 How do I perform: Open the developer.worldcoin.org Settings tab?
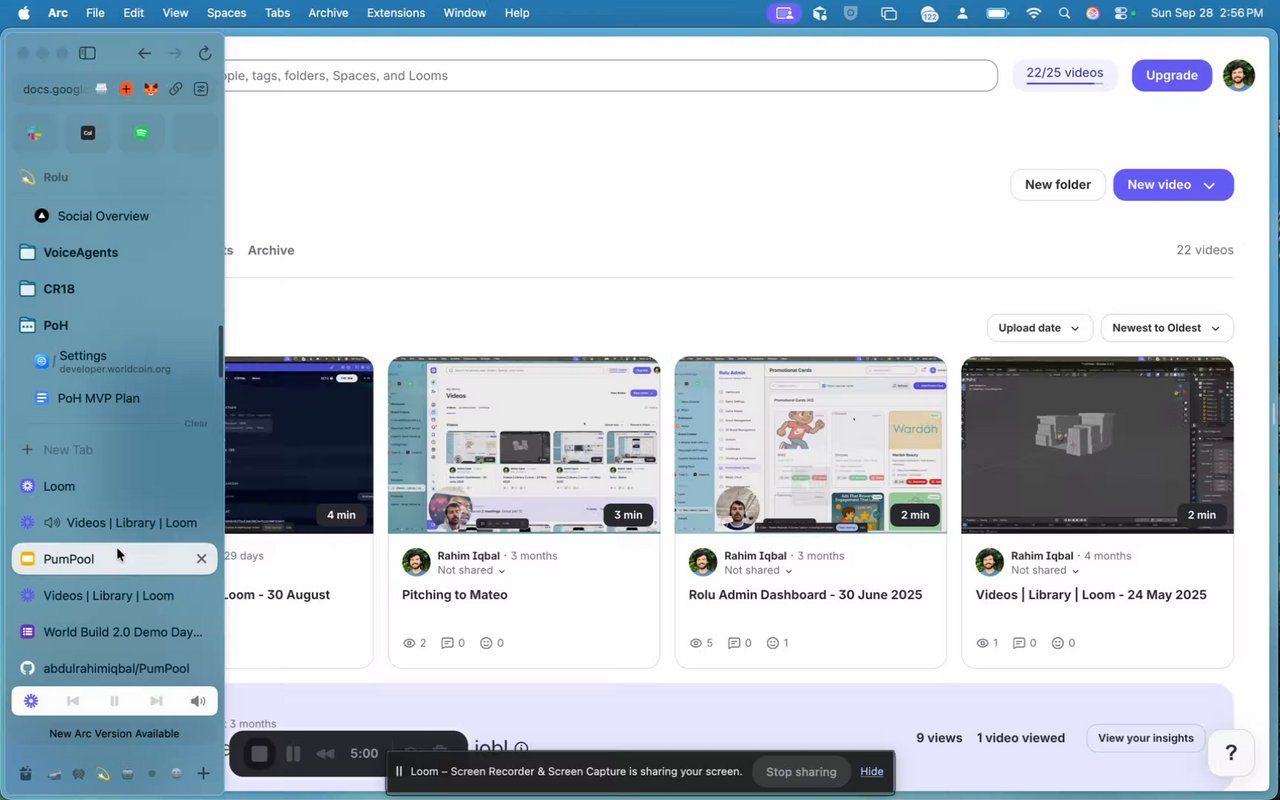click(x=114, y=361)
